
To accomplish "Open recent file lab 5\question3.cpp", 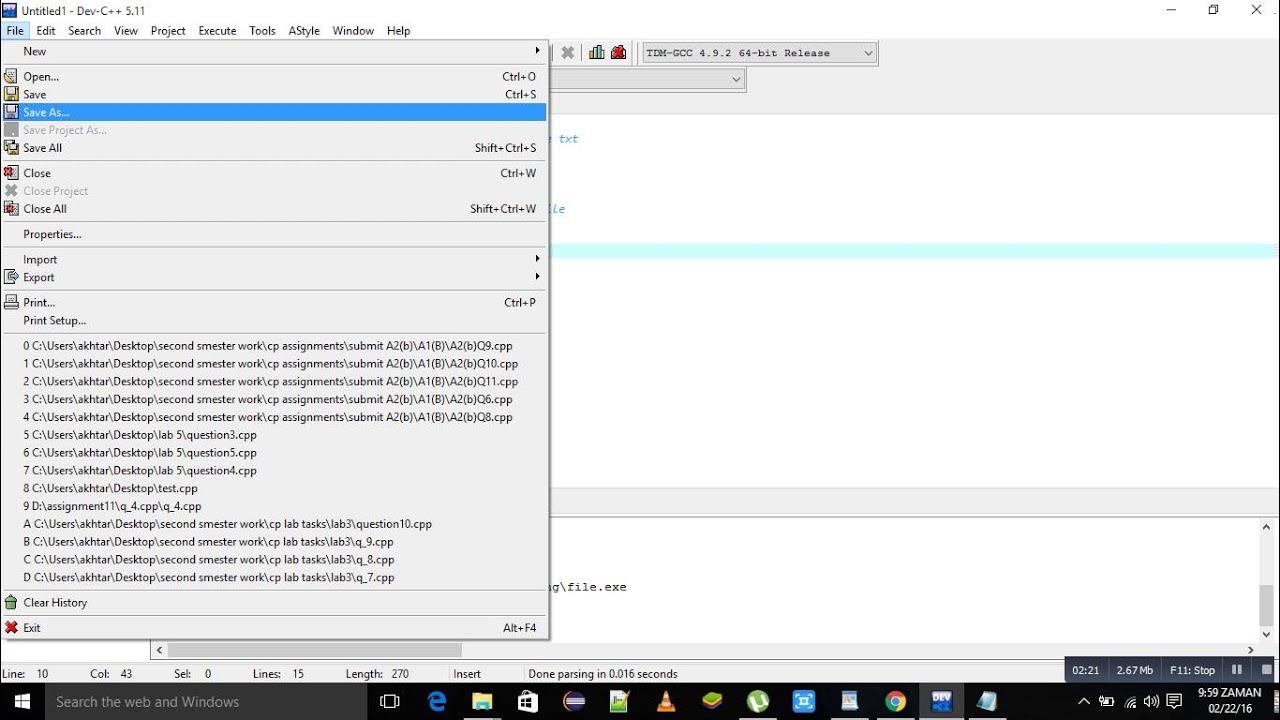I will click(x=274, y=435).
